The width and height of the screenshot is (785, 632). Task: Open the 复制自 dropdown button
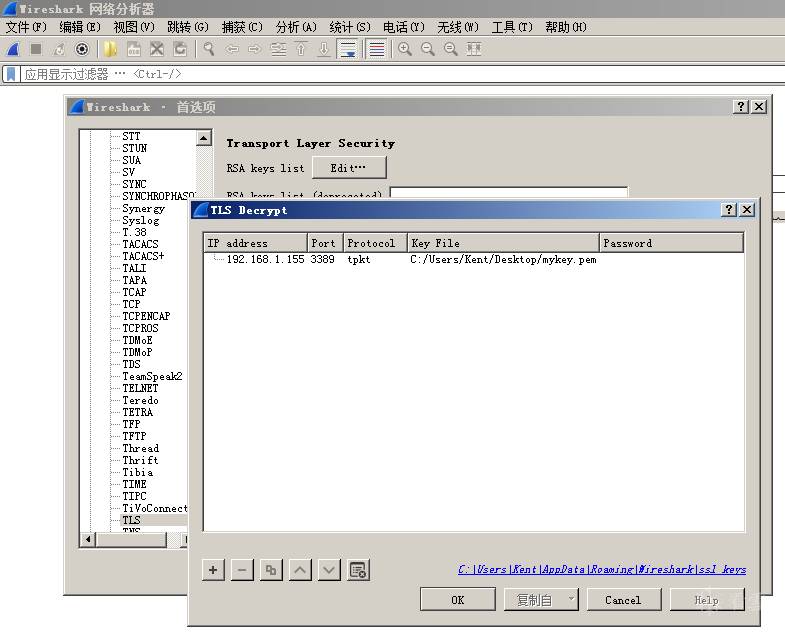point(541,600)
